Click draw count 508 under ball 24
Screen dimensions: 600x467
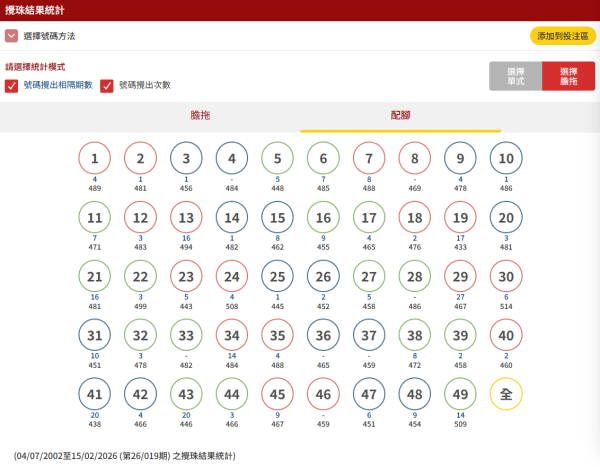[232, 306]
